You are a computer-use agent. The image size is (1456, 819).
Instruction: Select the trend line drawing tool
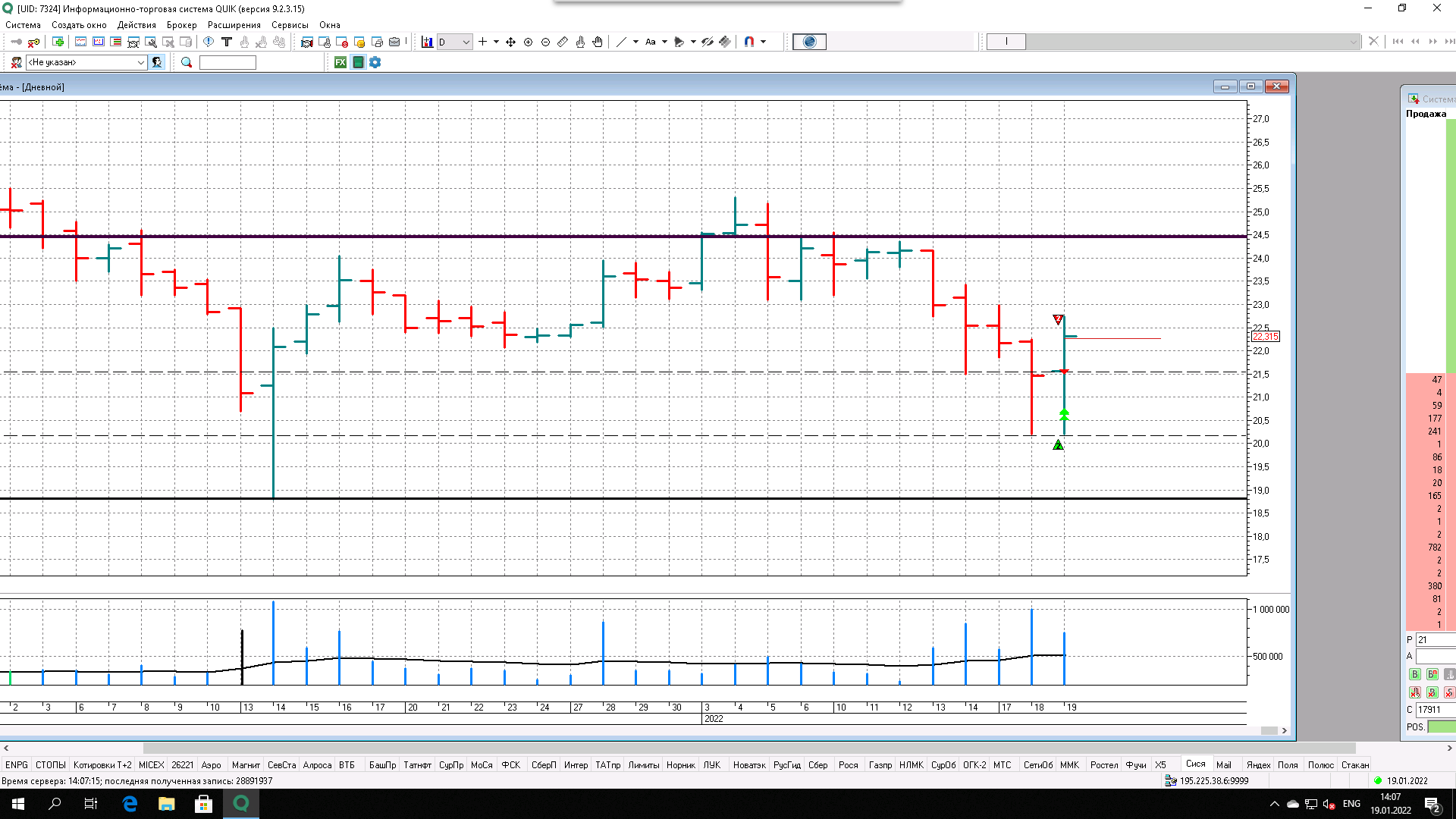pyautogui.click(x=621, y=42)
